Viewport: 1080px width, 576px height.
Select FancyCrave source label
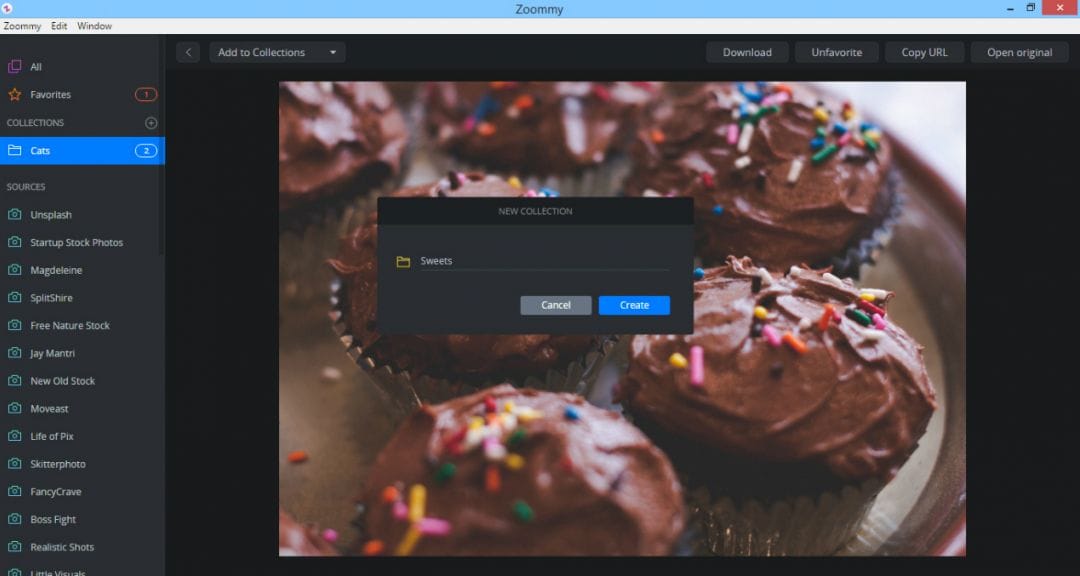pyautogui.click(x=56, y=491)
